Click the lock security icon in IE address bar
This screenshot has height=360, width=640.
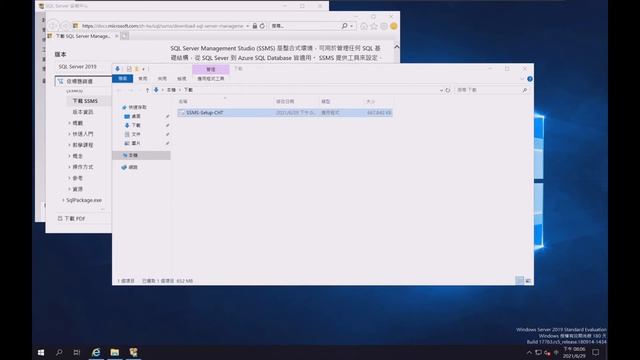pyautogui.click(x=255, y=26)
